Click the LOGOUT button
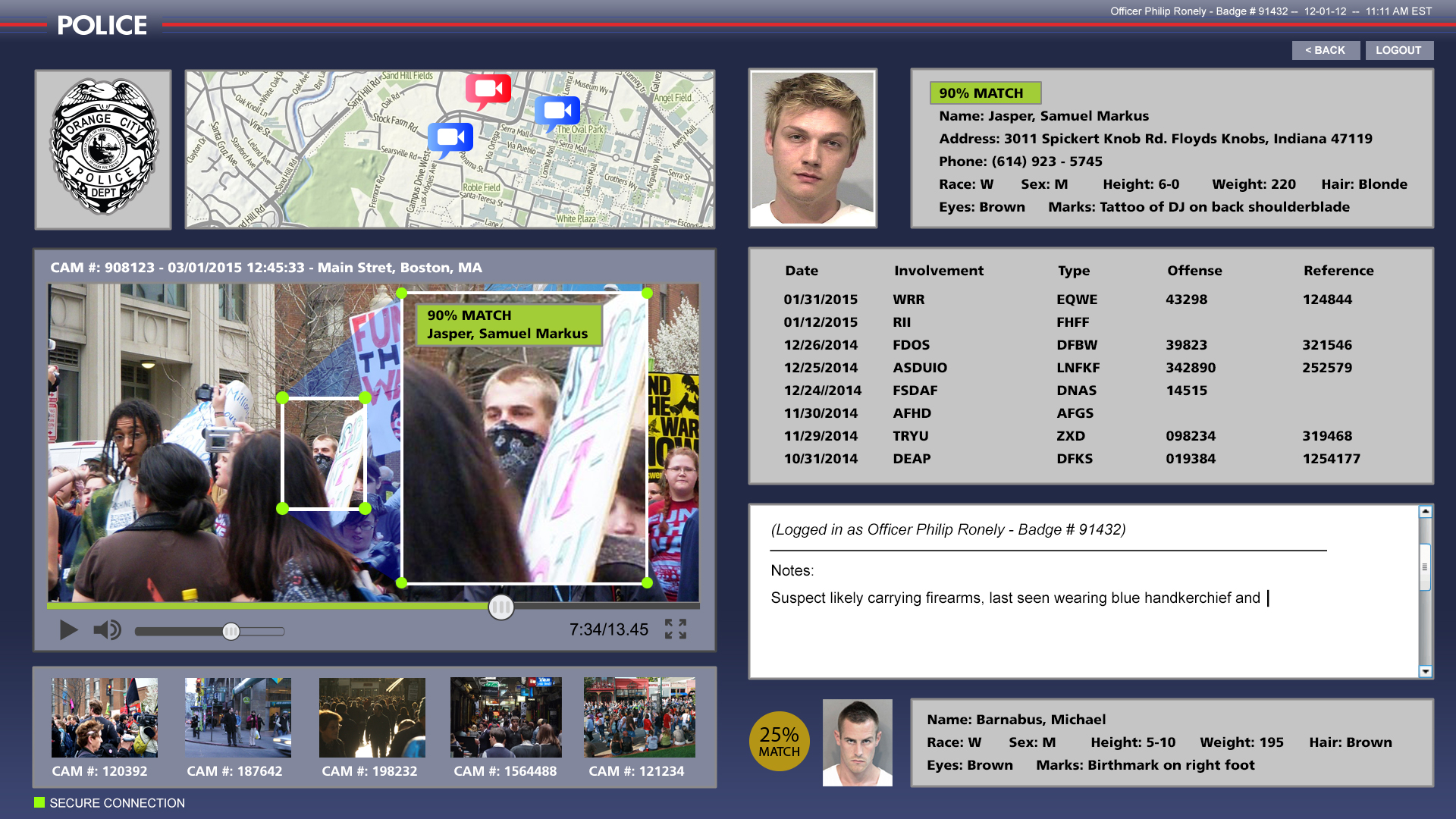Screen dimensions: 1456x819 tap(1398, 50)
